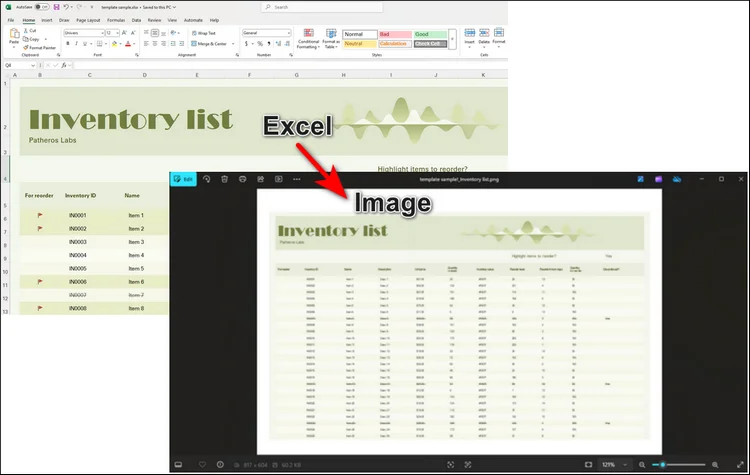Open the File menu in Excel

point(11,20)
